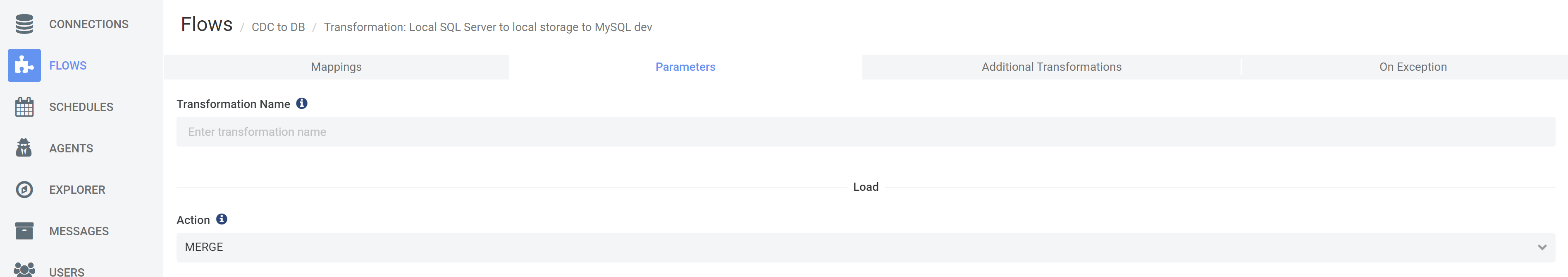
Task: Click the Flows puzzle piece icon
Action: point(24,65)
